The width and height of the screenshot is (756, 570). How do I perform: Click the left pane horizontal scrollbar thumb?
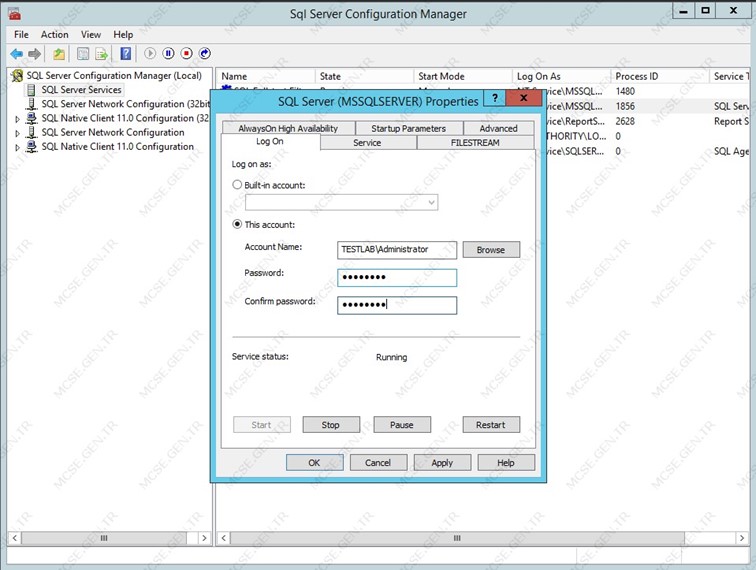(x=104, y=538)
